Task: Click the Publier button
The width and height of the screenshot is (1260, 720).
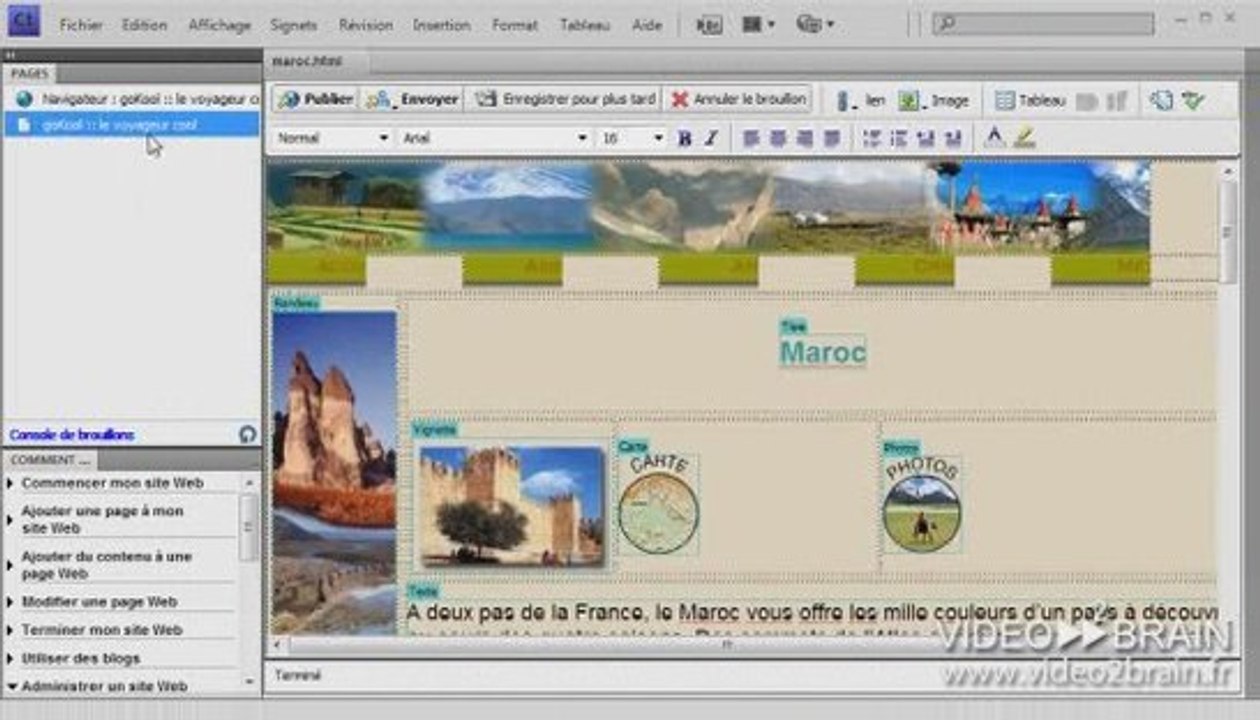Action: pos(315,100)
